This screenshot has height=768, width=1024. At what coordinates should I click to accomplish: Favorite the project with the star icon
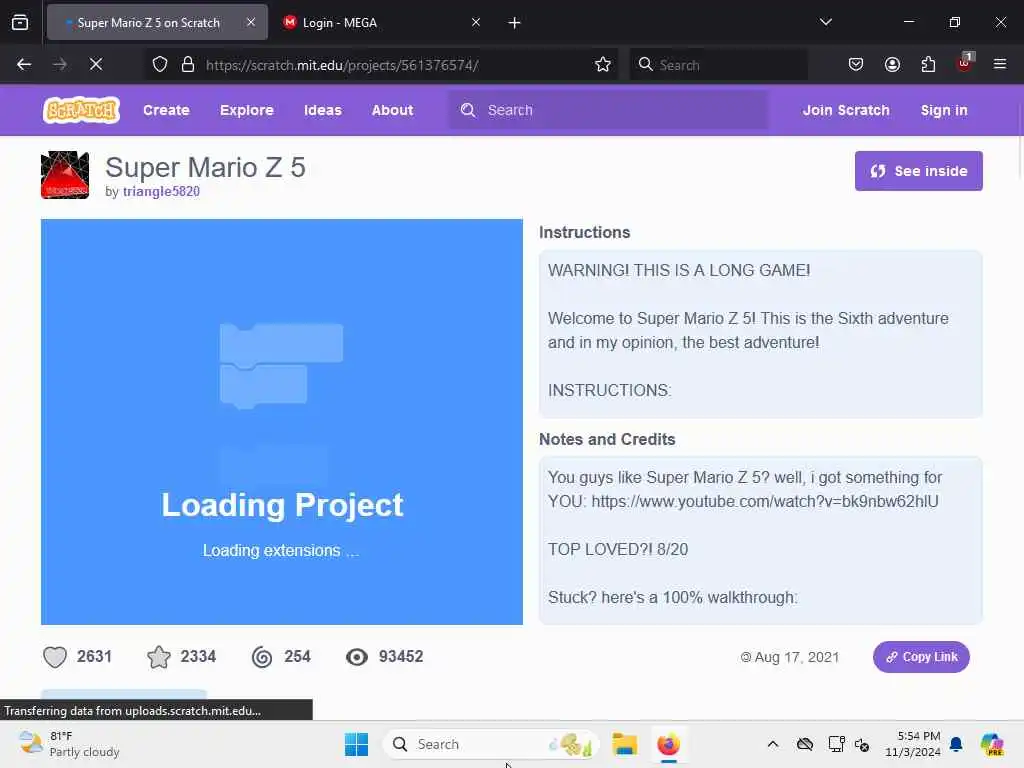[x=159, y=656]
